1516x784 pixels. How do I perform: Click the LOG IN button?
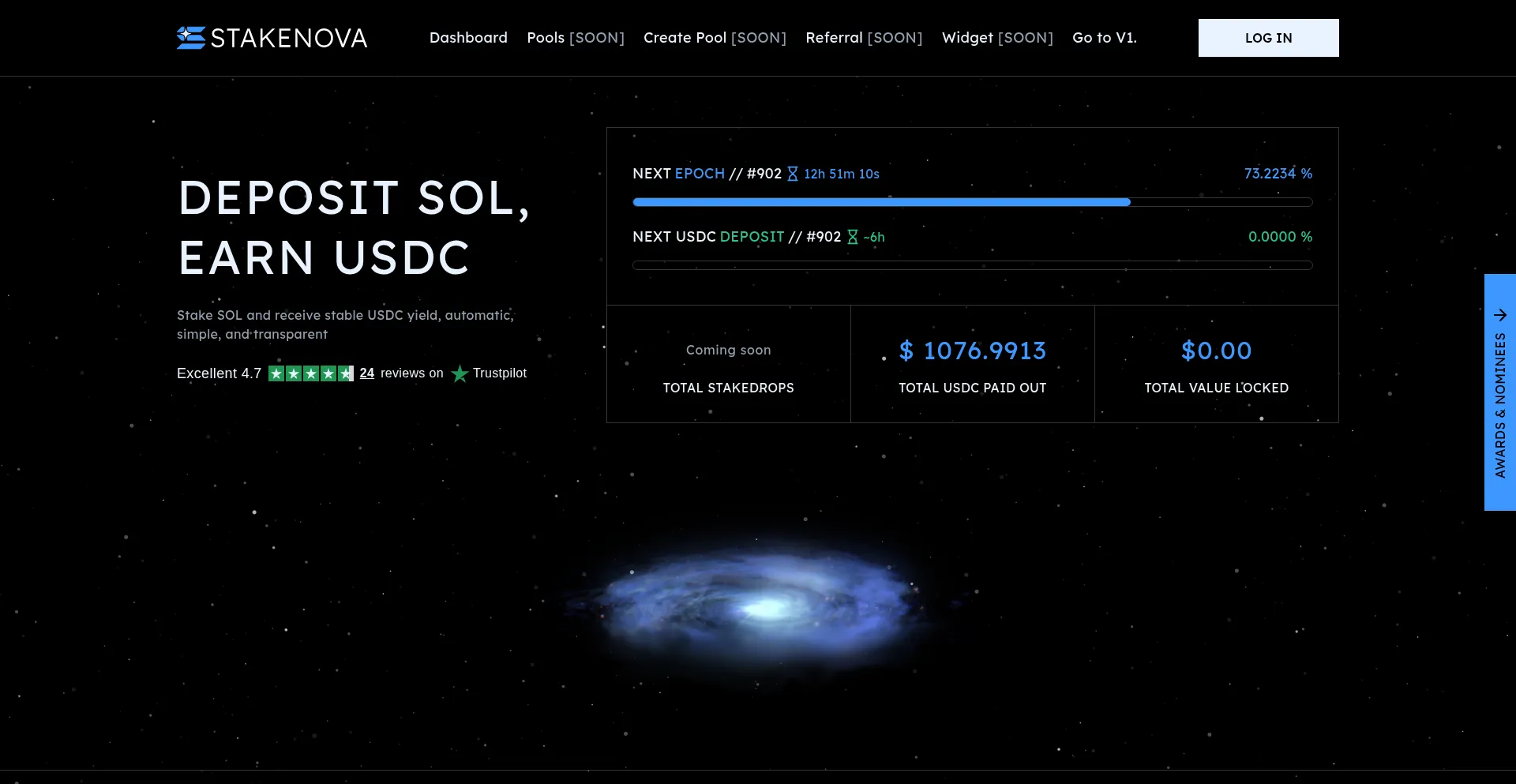pos(1269,38)
